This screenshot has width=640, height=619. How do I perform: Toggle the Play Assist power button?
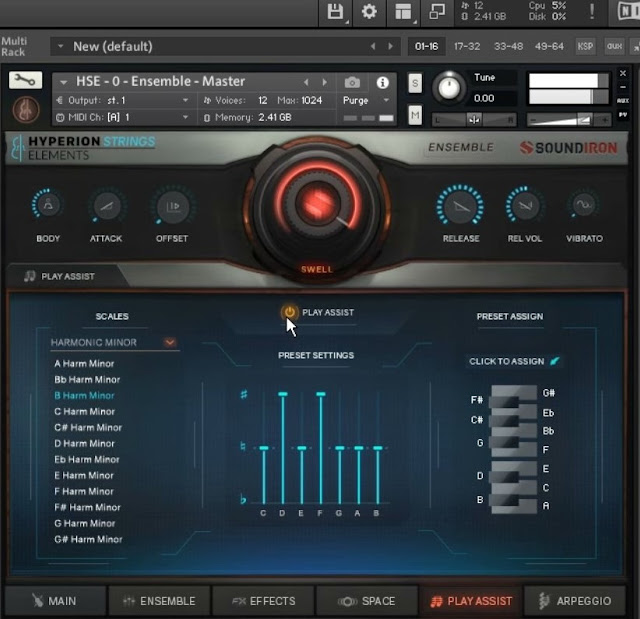(x=289, y=313)
